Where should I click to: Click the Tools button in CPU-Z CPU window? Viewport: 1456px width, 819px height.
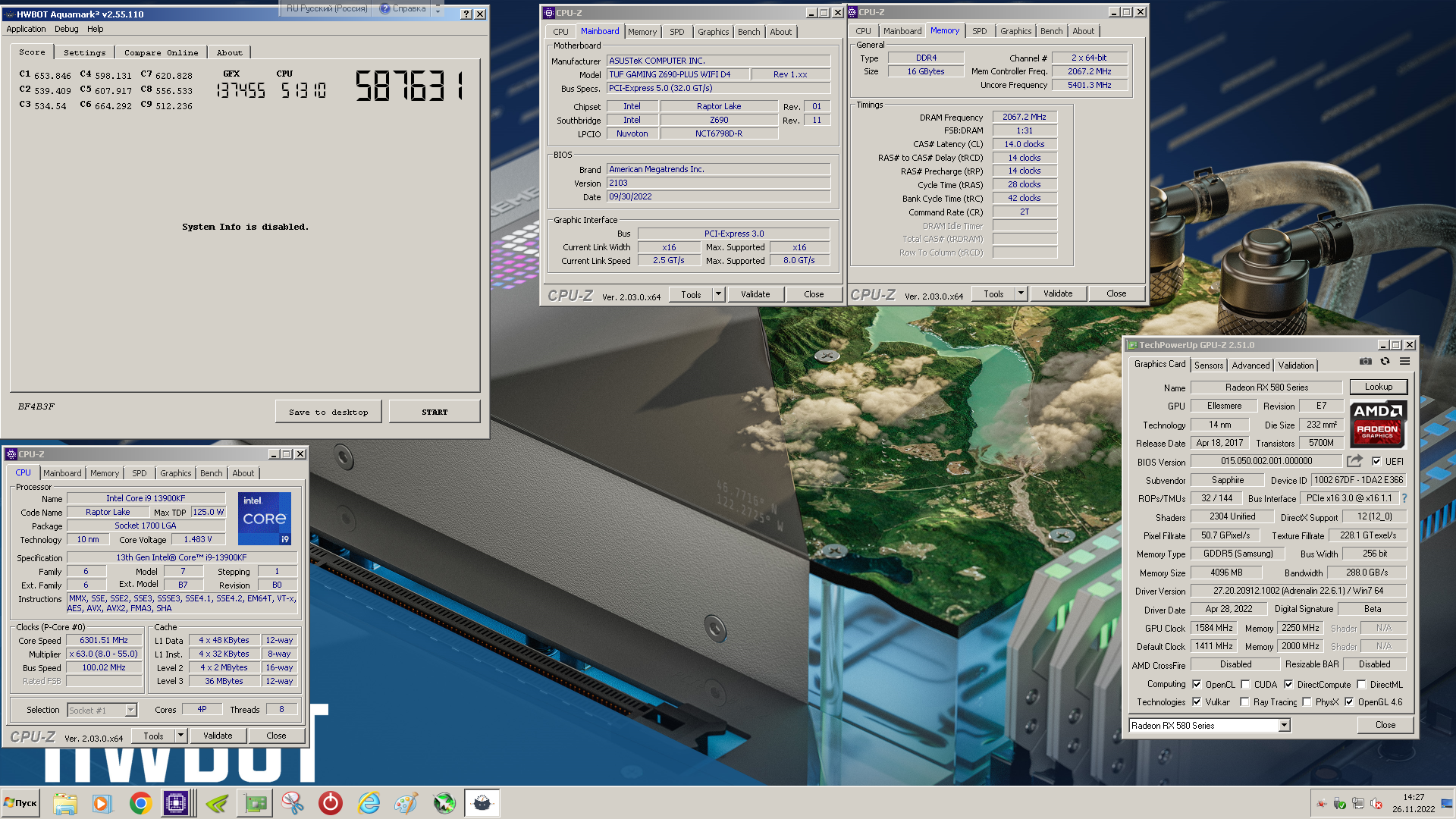click(x=153, y=736)
